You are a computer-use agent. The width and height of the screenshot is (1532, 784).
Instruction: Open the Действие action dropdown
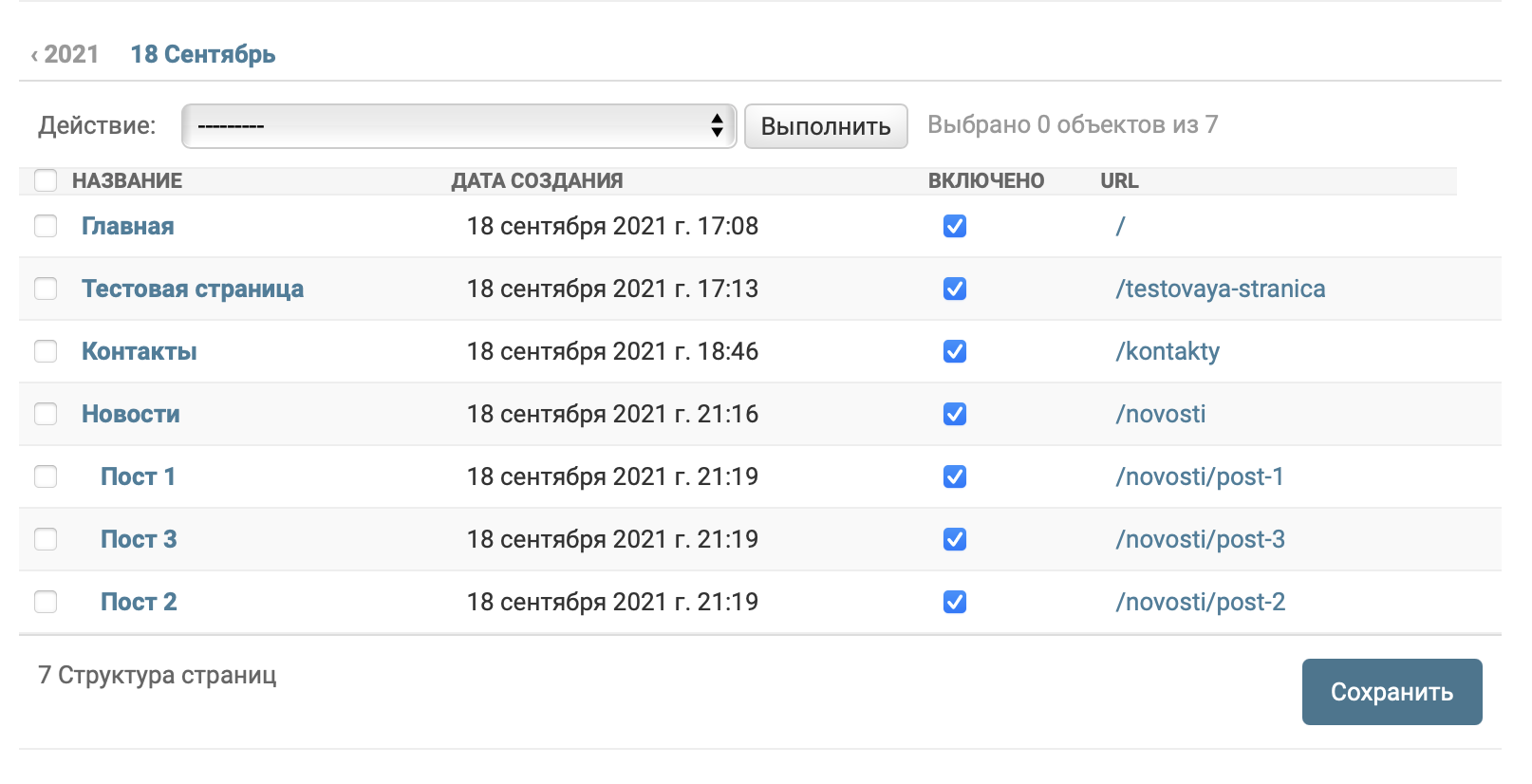(x=458, y=126)
